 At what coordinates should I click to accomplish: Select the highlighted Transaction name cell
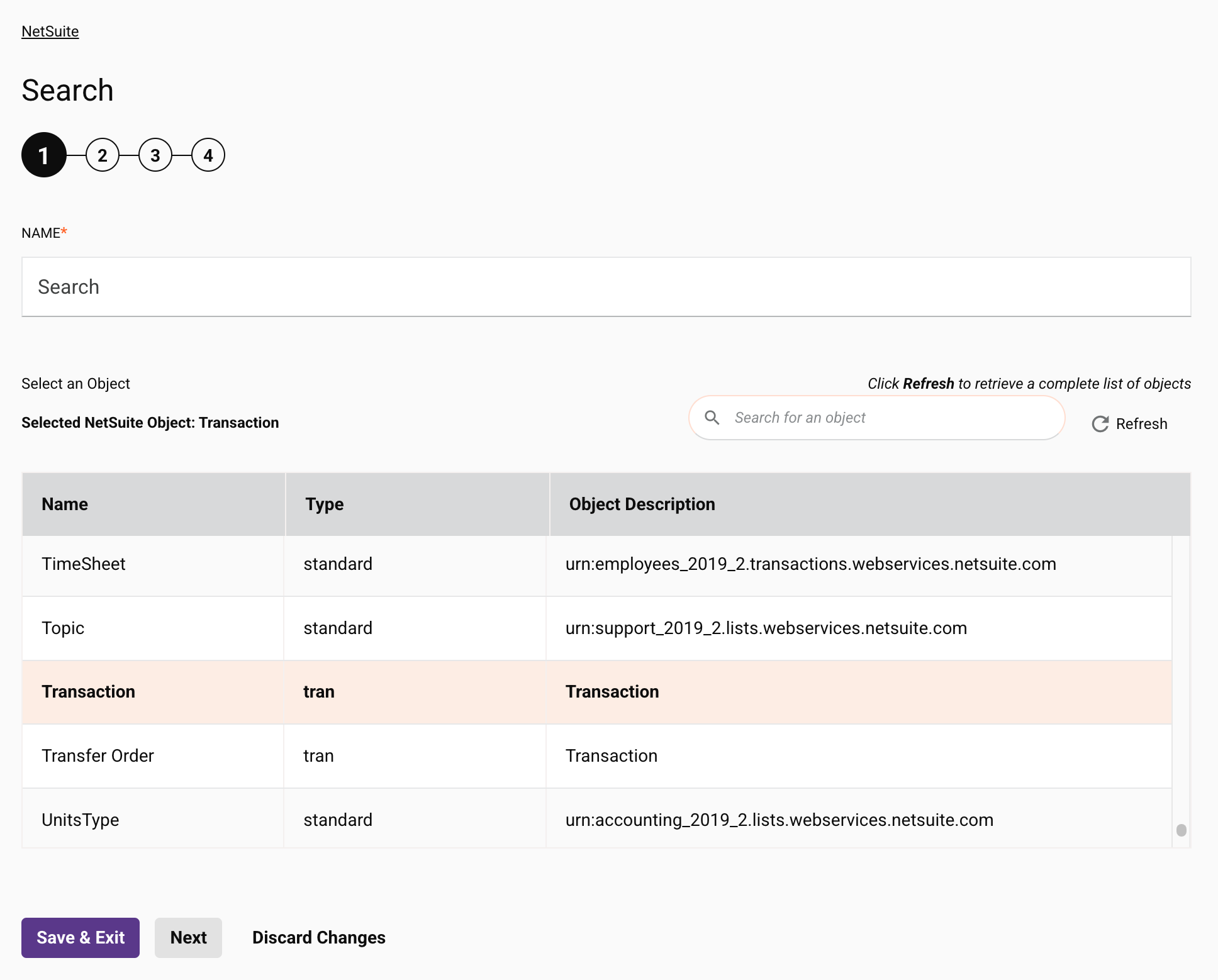[x=153, y=692]
